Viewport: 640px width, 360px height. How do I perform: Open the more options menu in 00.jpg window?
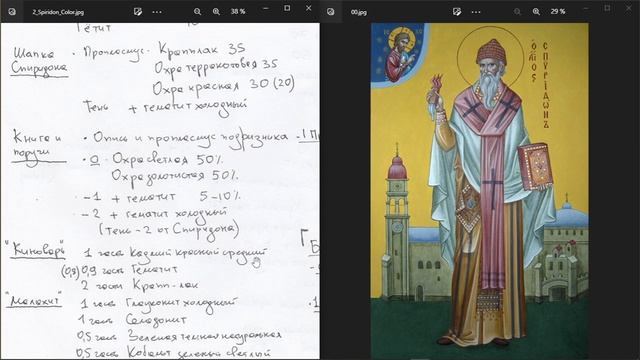tap(476, 12)
